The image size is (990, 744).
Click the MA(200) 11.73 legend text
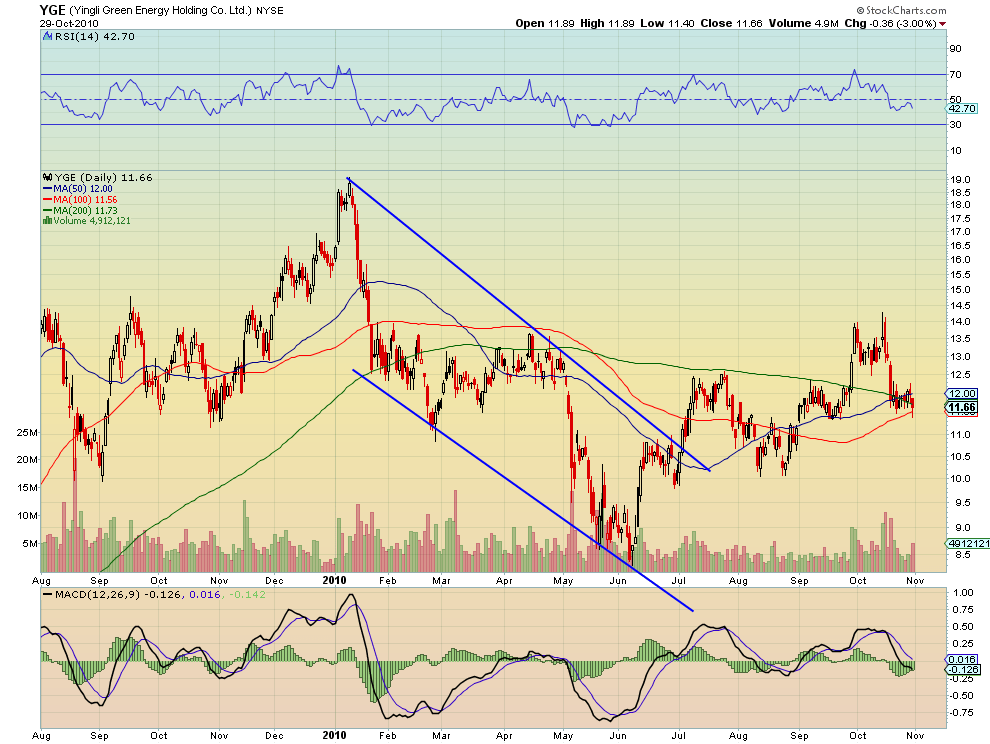pyautogui.click(x=85, y=210)
